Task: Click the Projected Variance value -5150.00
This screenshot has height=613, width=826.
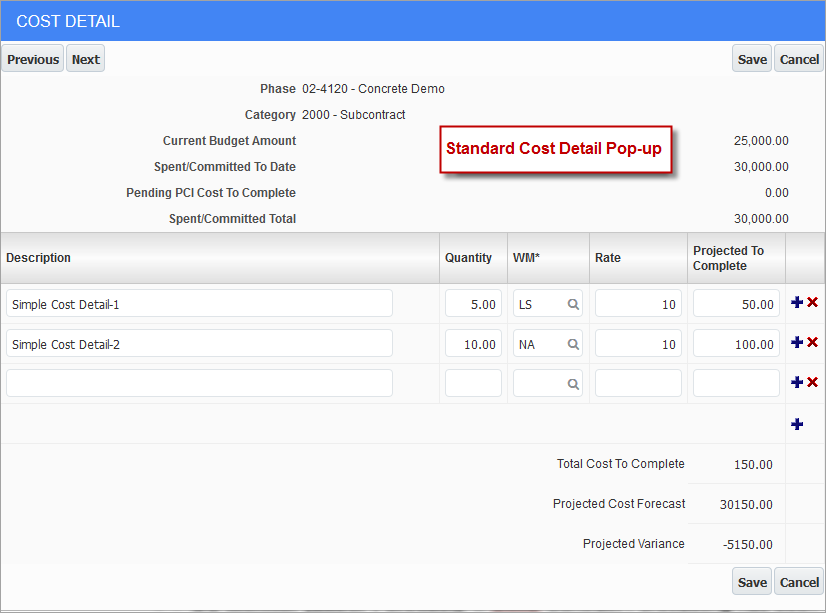Action: 748,545
